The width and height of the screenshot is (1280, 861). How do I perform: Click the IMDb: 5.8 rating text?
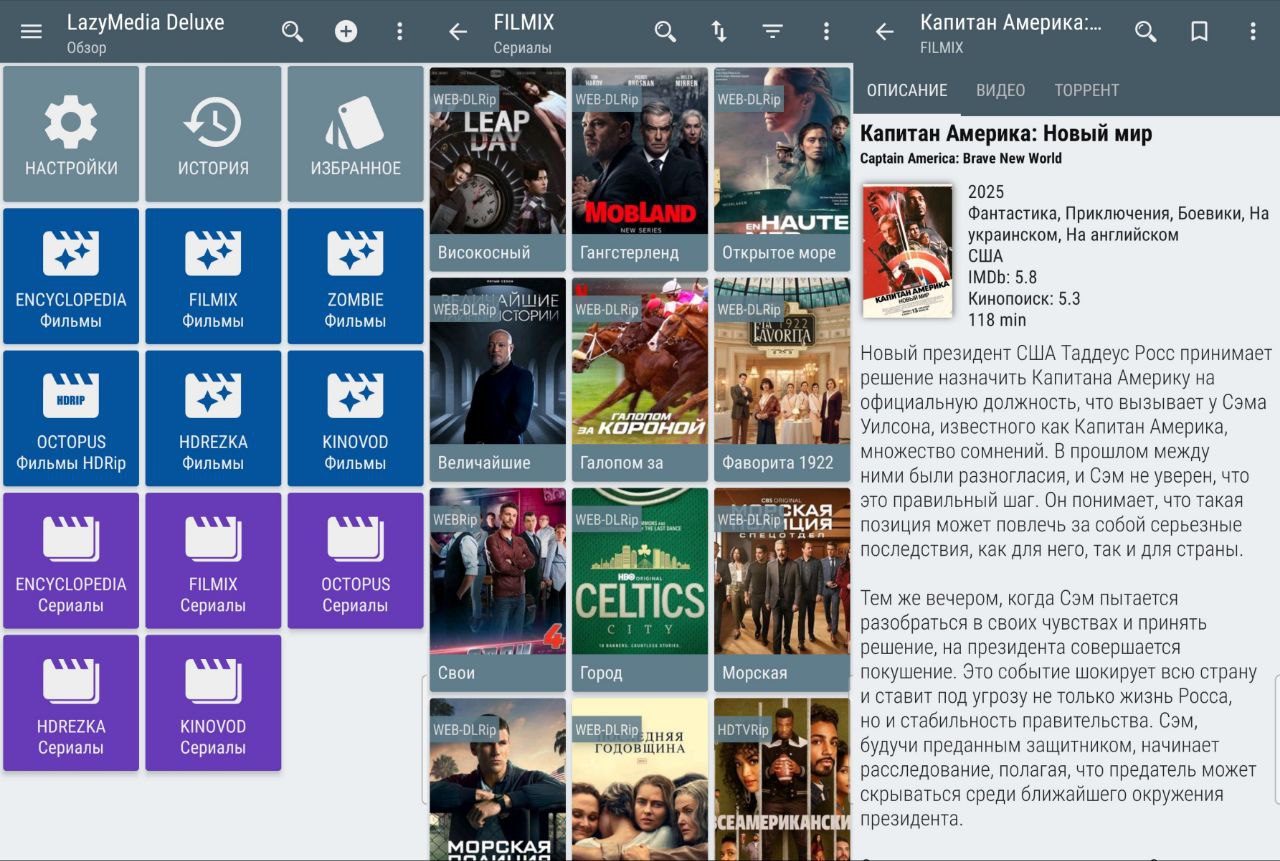(1002, 277)
